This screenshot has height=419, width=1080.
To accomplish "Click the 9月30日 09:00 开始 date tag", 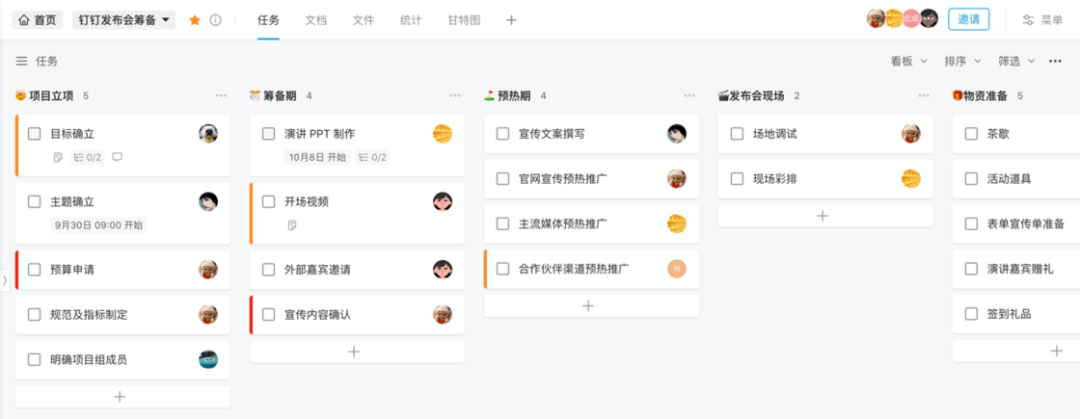I will pos(98,225).
